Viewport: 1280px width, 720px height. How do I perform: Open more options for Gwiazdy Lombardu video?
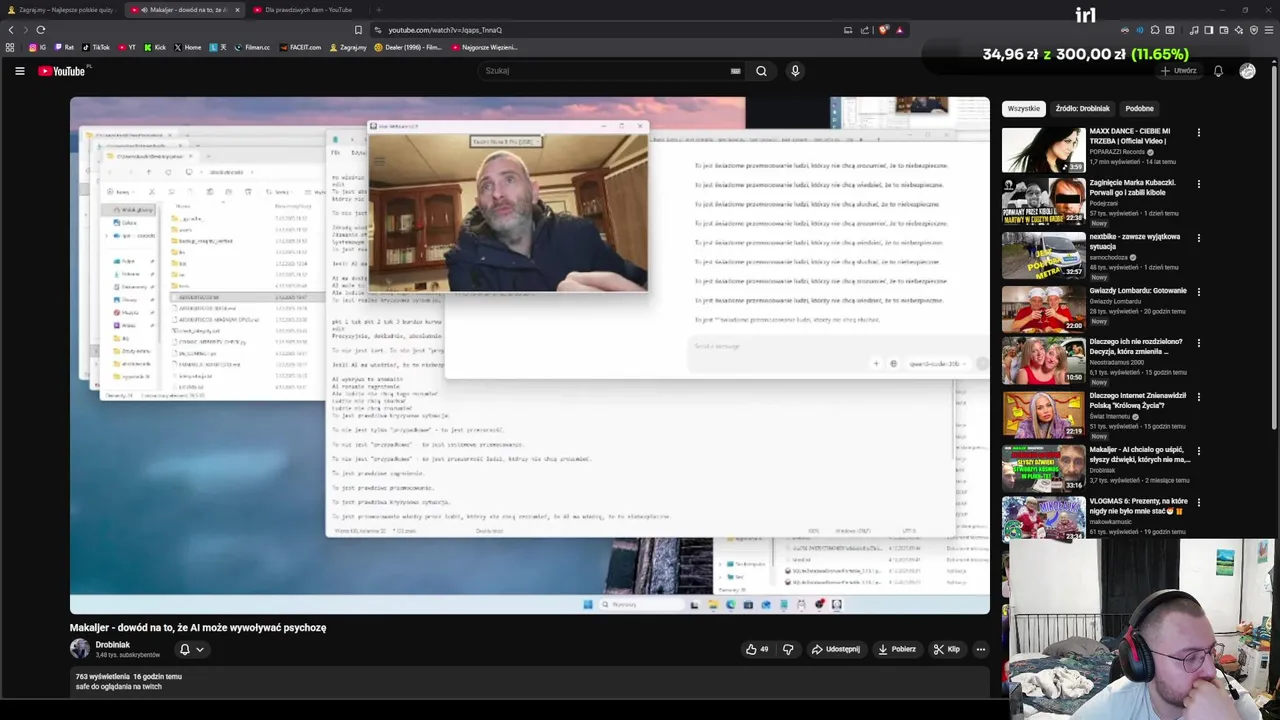pyautogui.click(x=1198, y=292)
